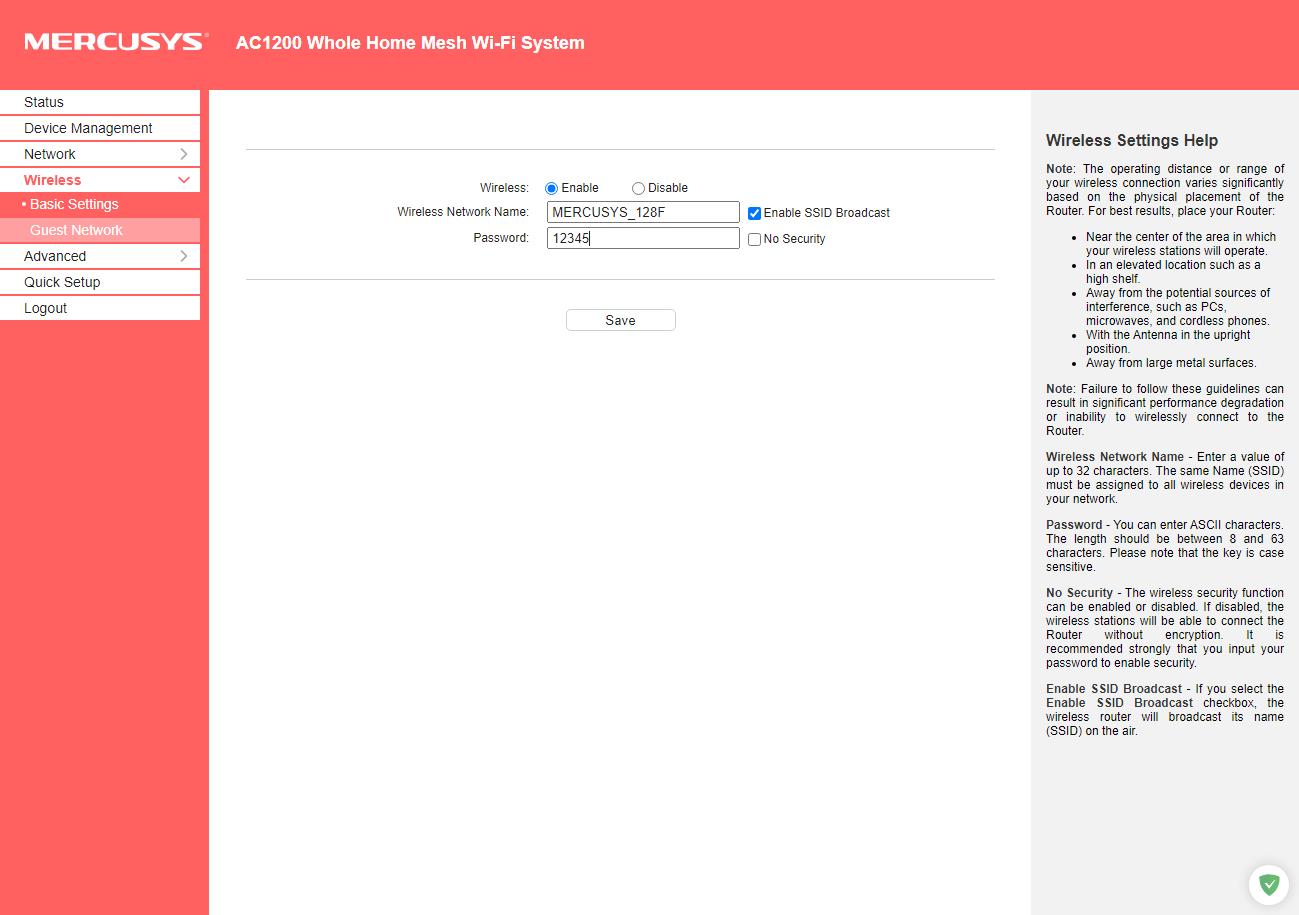Click the green shield security icon

1269,884
